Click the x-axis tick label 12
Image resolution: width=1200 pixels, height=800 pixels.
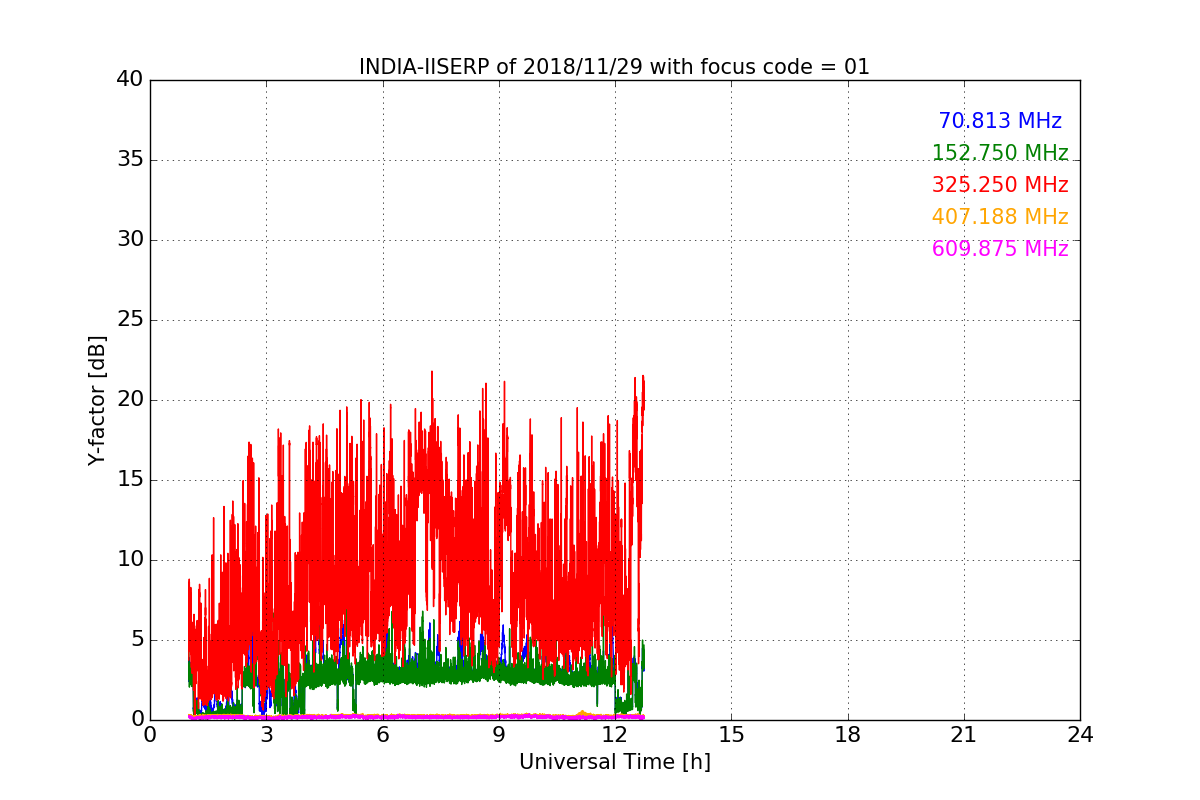point(615,734)
